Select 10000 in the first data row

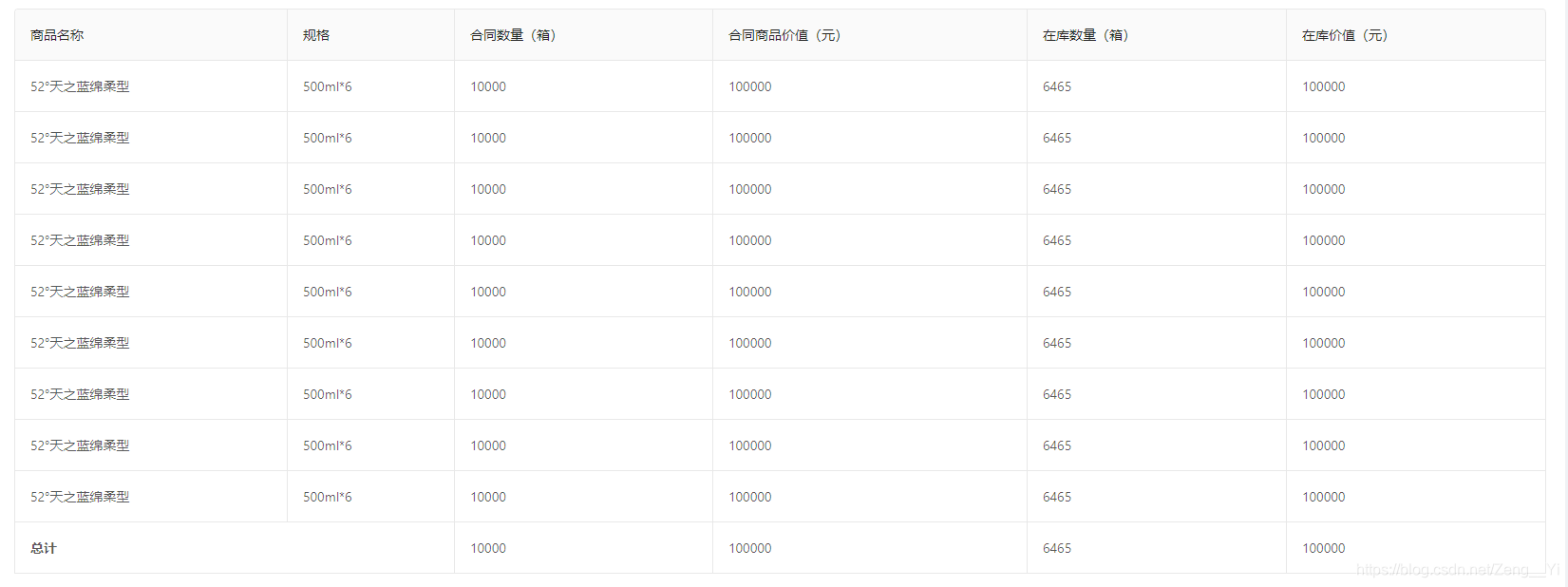click(488, 86)
